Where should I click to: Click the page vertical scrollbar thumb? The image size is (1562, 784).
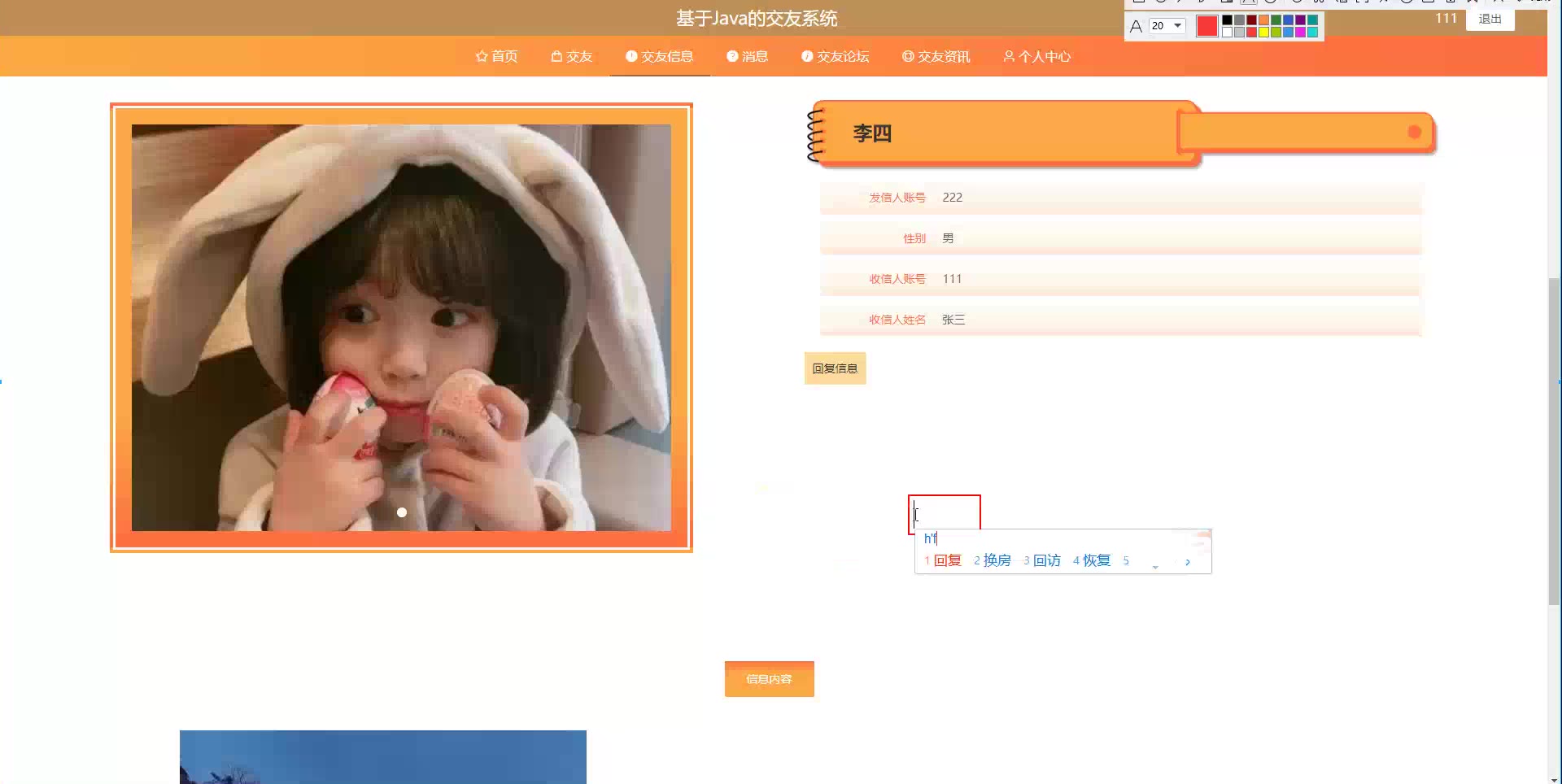(x=1554, y=442)
